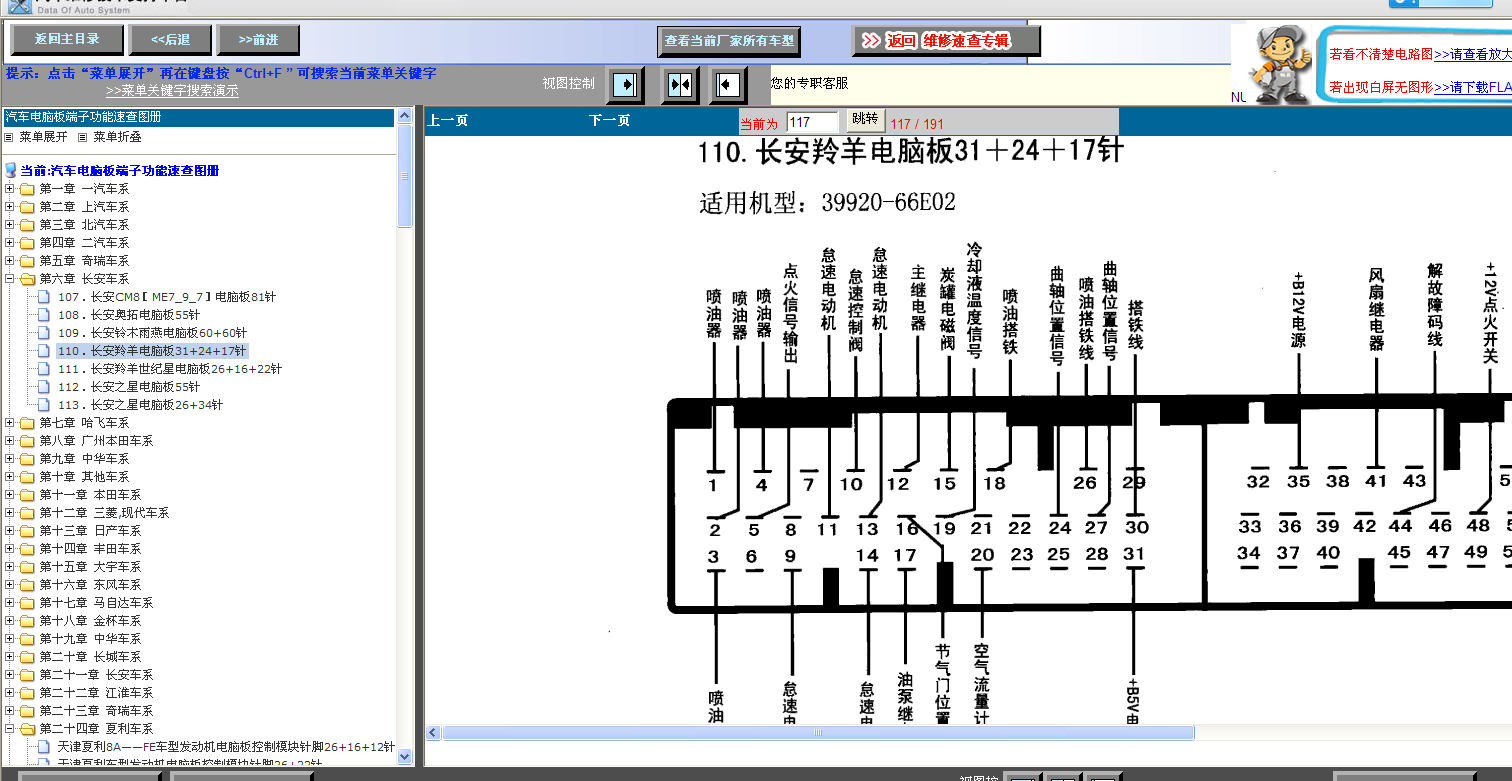Viewport: 1512px width, 781px height.
Task: Expand 第三章 北汽车系 tree node
Action: [10, 225]
